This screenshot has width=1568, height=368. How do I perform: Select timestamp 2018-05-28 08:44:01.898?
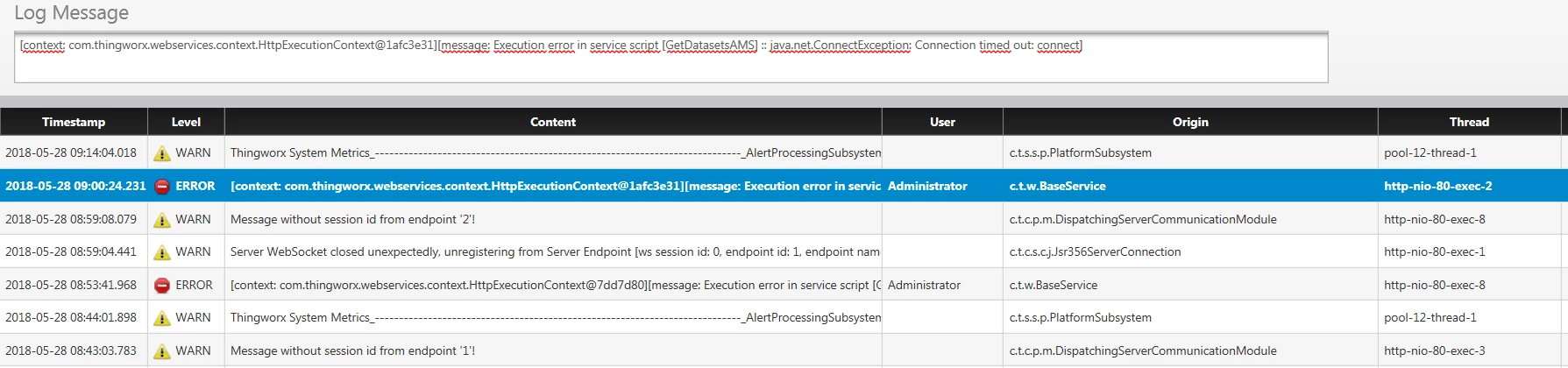71,317
